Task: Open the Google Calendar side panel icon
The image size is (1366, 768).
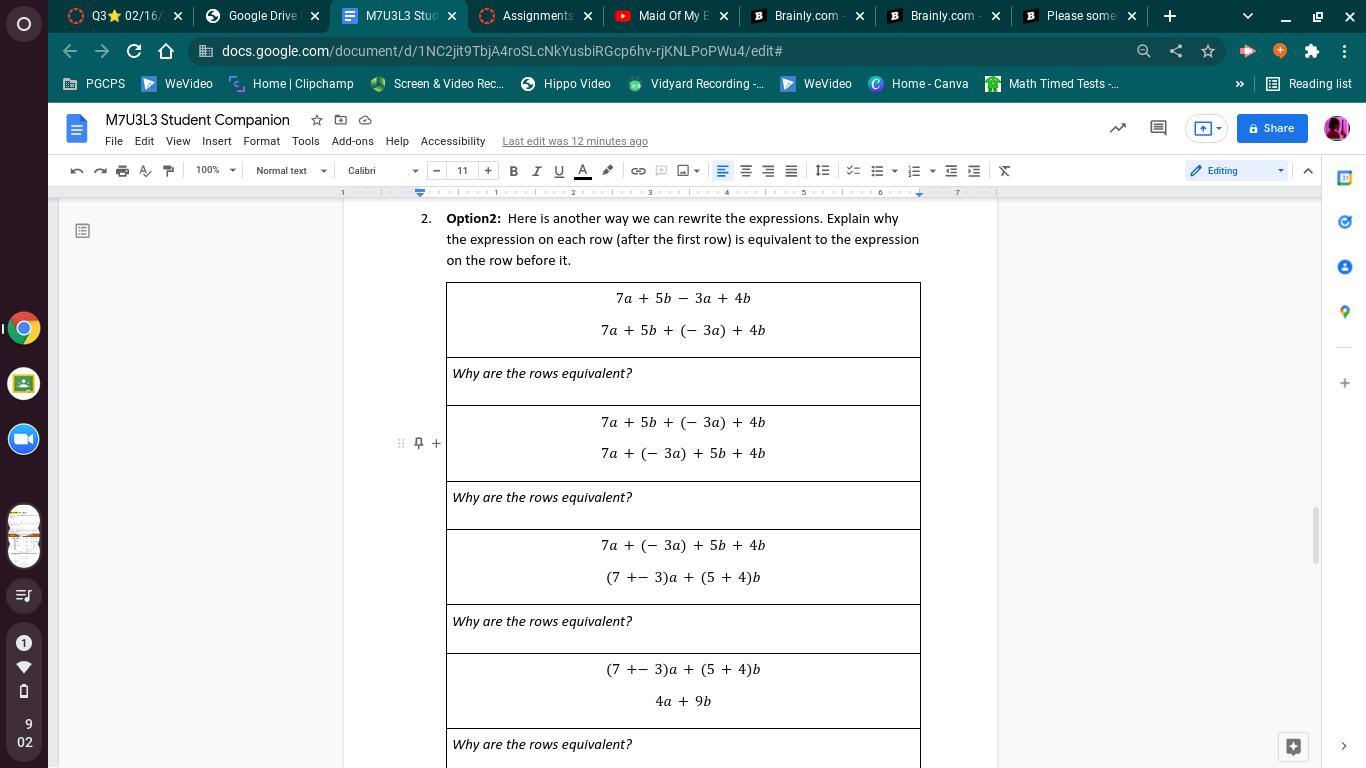Action: click(x=1344, y=178)
